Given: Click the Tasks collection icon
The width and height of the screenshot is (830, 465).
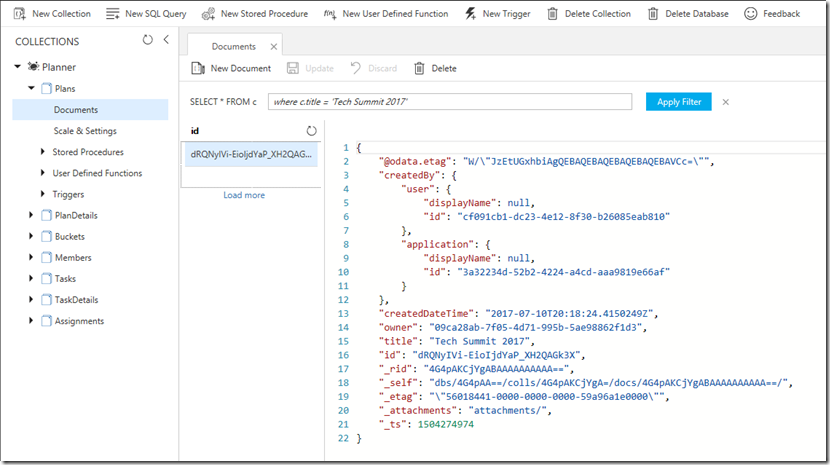Looking at the screenshot, I should [47, 279].
